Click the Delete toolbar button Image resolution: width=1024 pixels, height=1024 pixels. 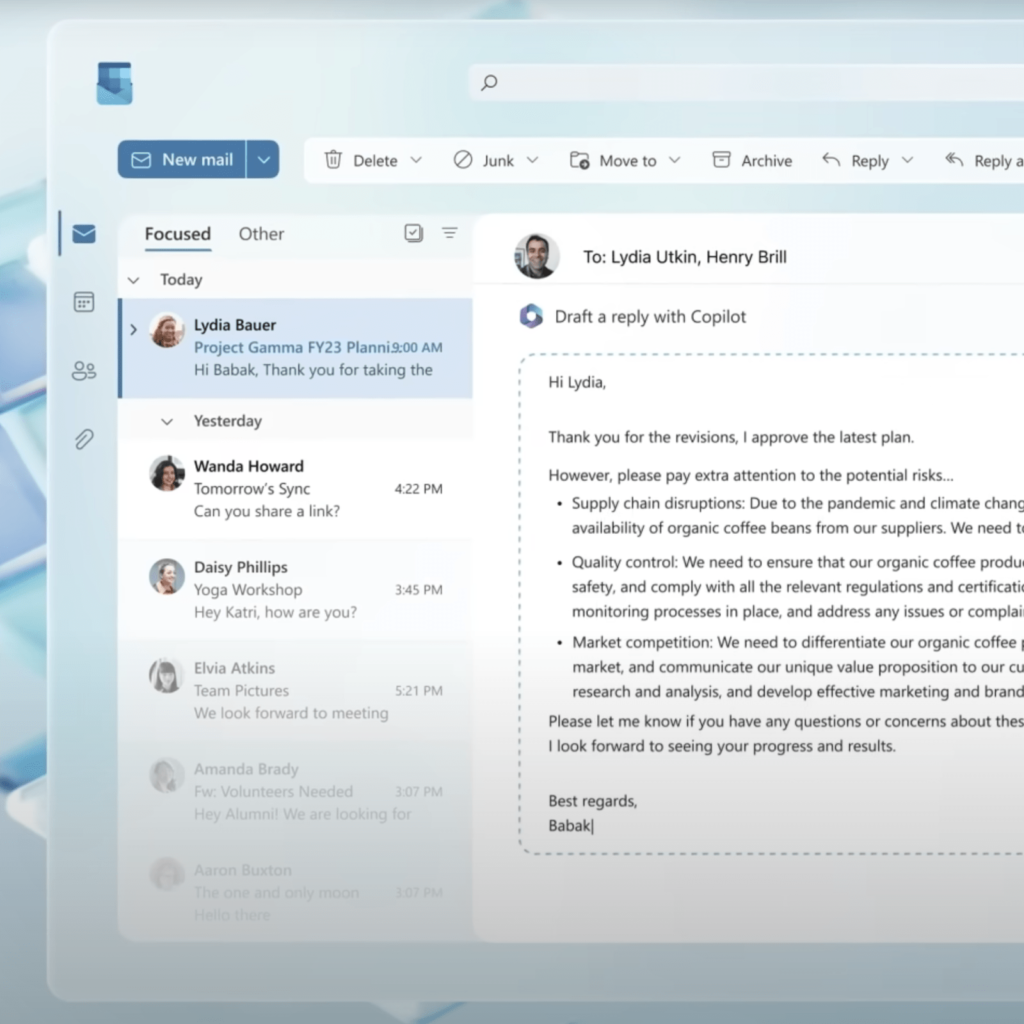pyautogui.click(x=362, y=160)
